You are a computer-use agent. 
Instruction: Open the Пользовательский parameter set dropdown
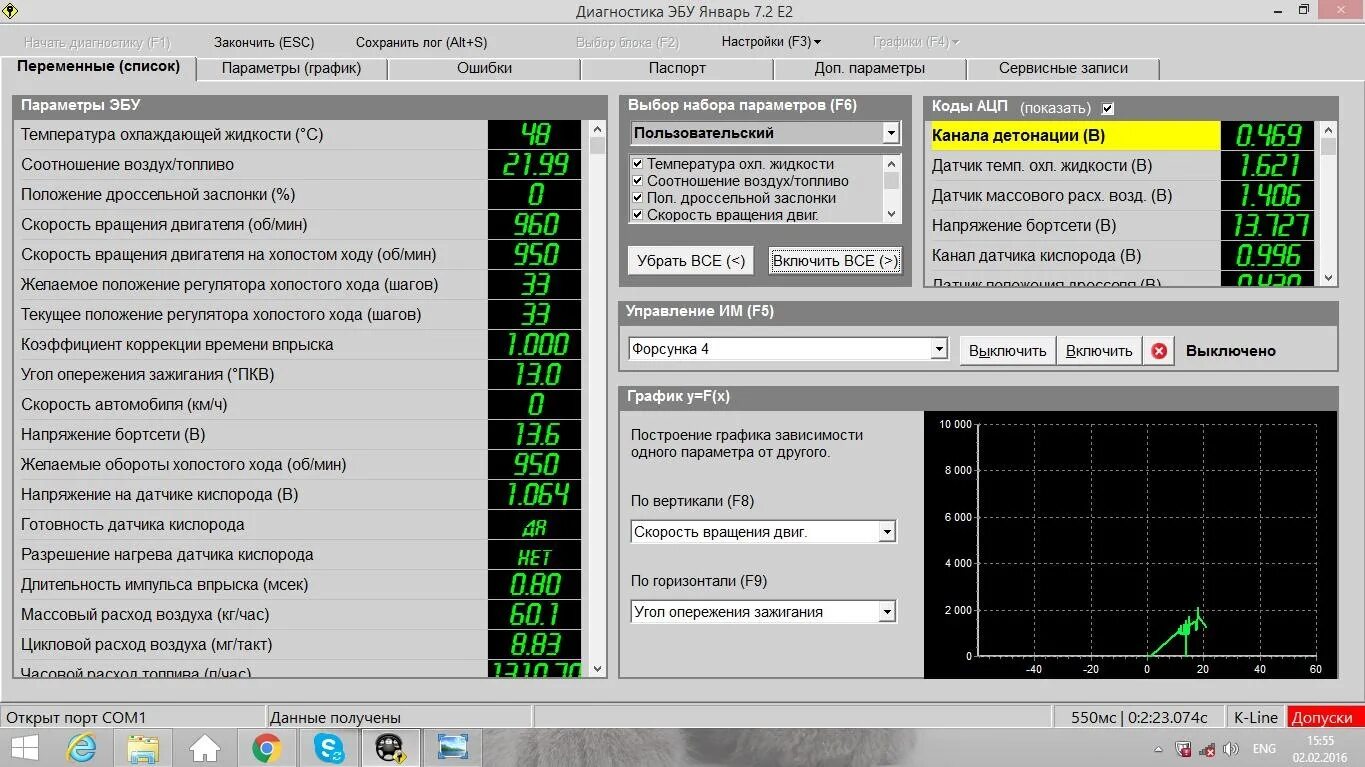891,133
